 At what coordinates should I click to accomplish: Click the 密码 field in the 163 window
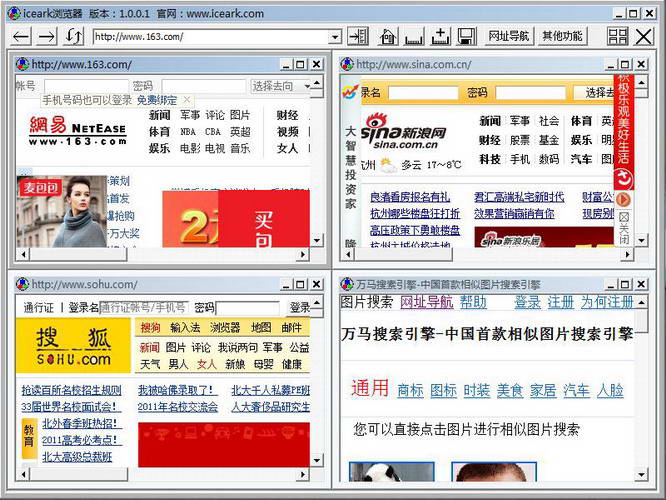(x=204, y=86)
